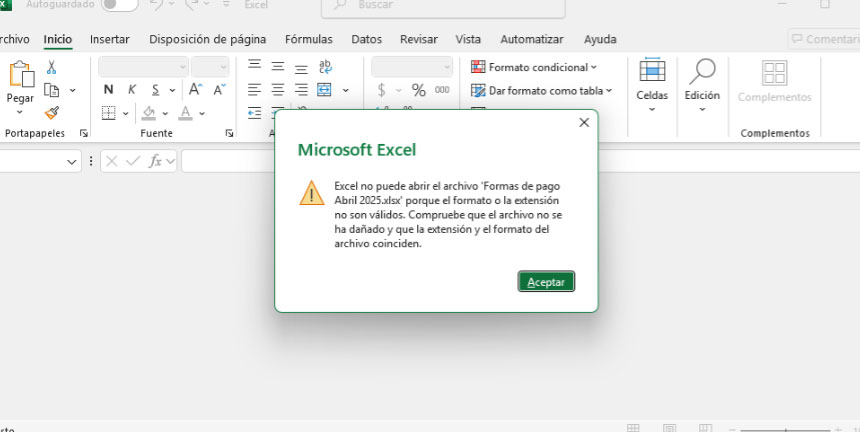Open the Automatizar tab

coord(532,39)
